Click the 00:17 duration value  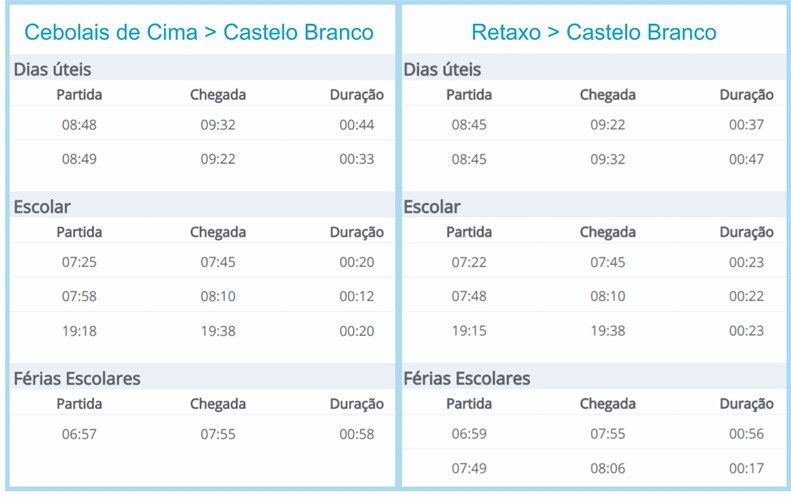(746, 468)
